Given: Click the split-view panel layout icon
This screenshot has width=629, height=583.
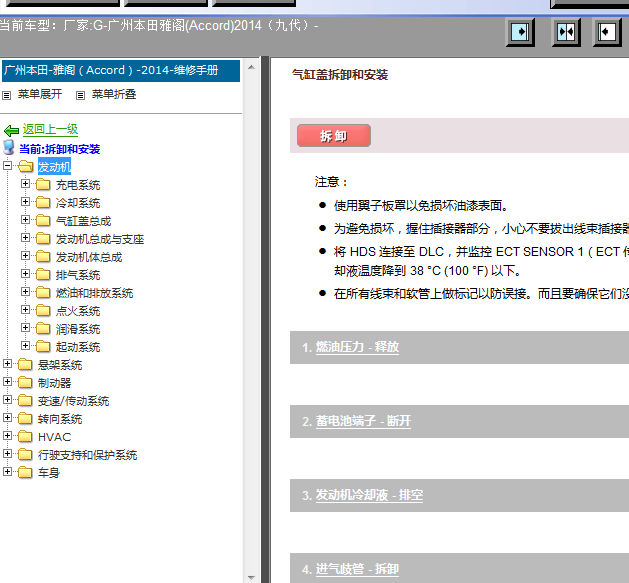Looking at the screenshot, I should [566, 32].
